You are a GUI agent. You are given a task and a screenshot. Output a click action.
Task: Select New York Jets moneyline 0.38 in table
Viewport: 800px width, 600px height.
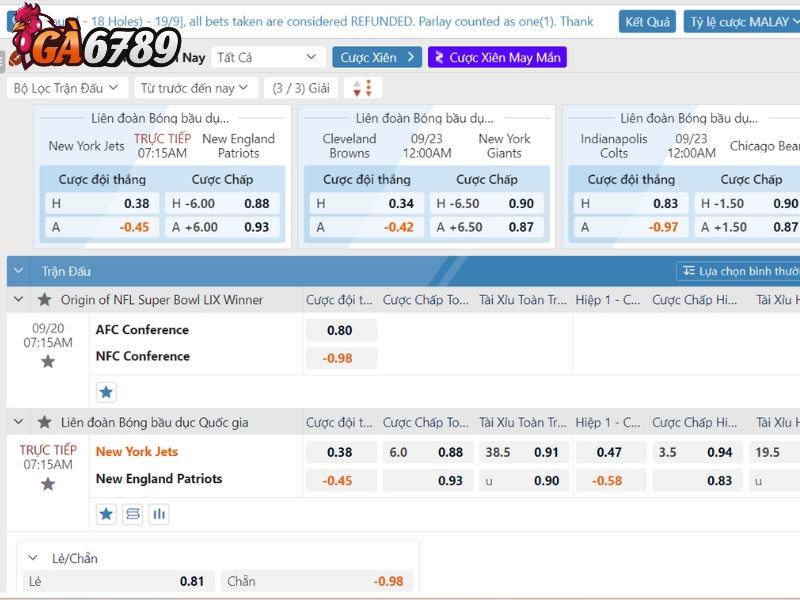pos(341,452)
